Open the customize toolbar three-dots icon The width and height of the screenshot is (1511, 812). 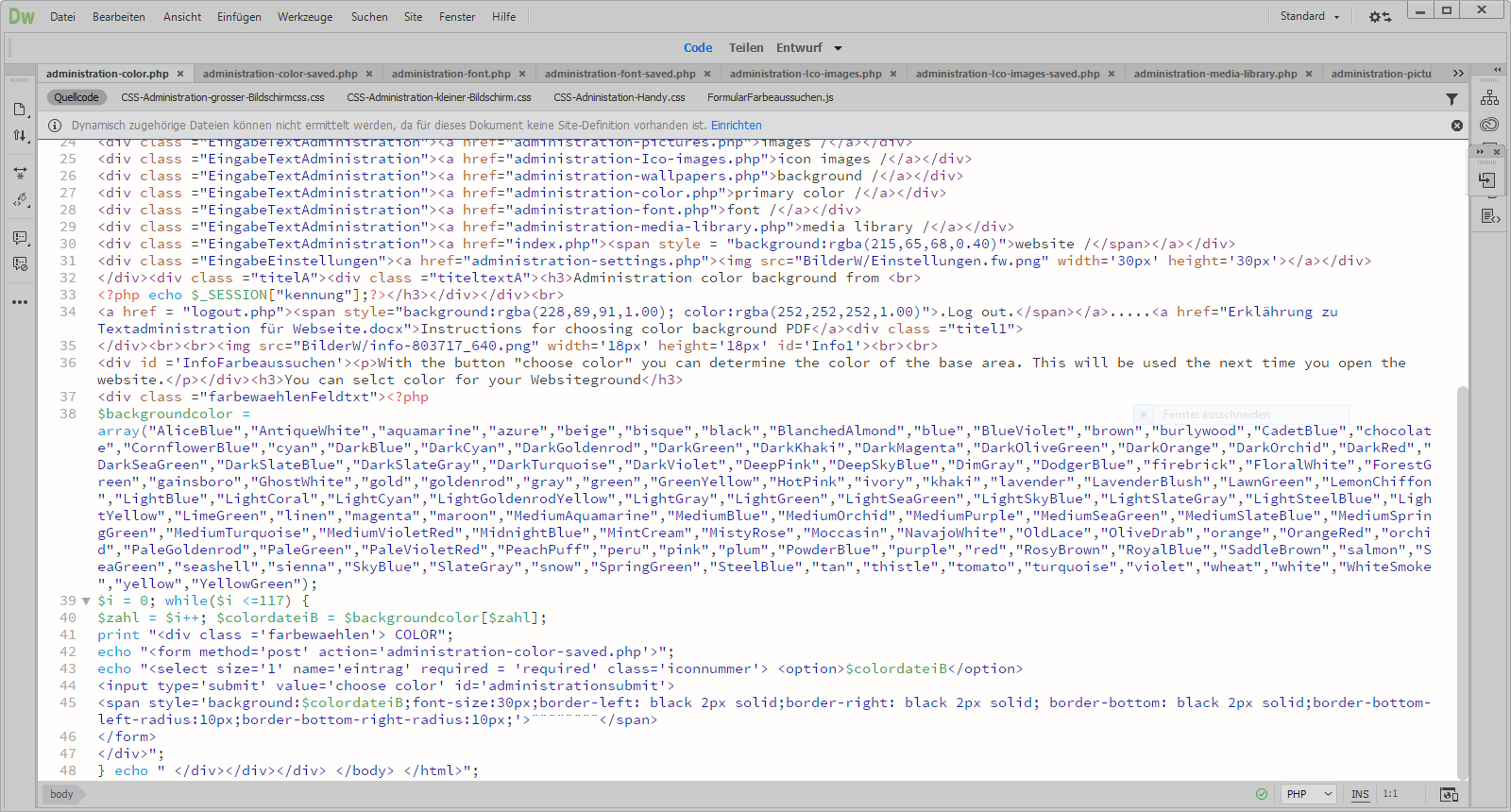20,302
